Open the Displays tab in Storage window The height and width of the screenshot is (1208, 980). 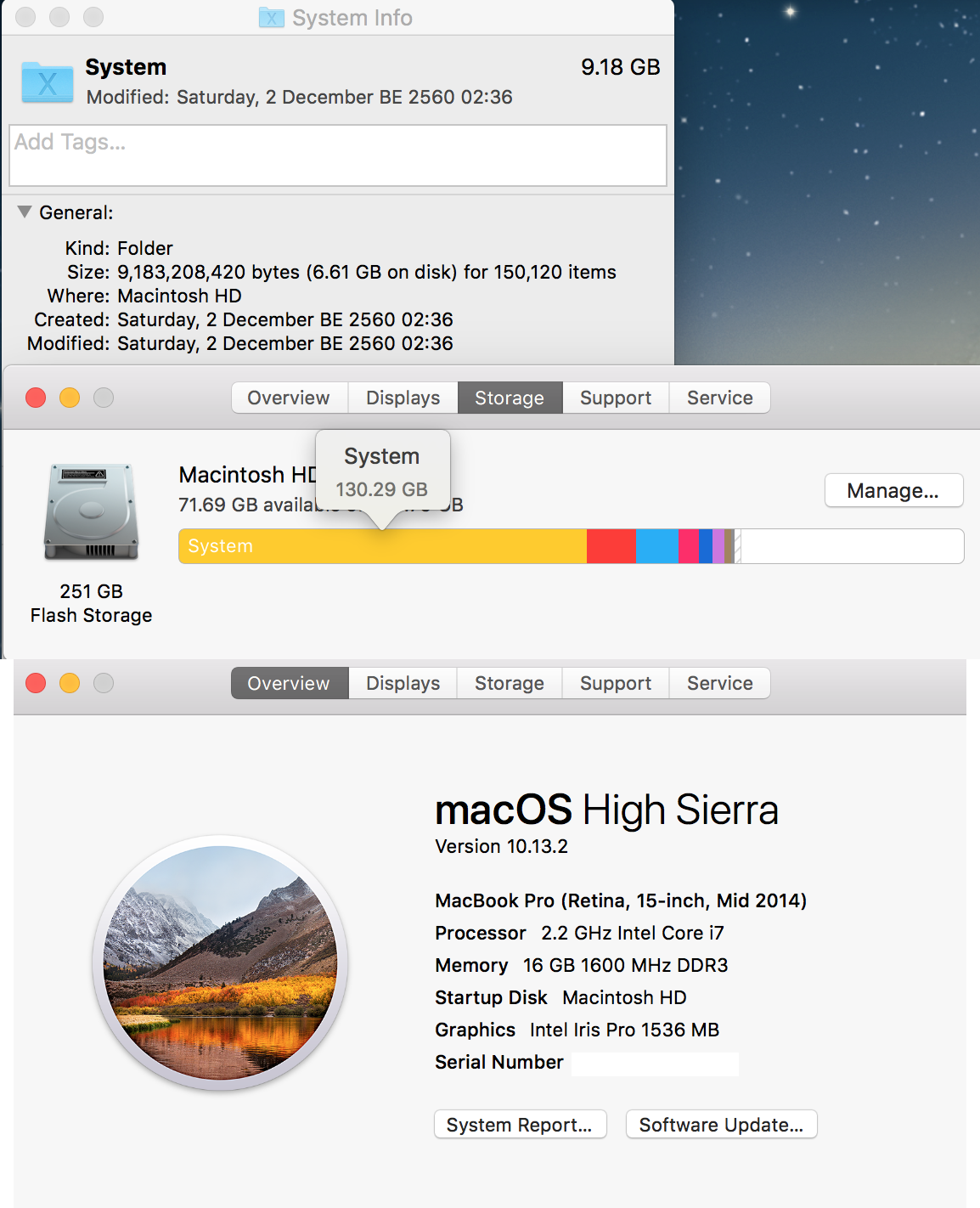[x=403, y=398]
